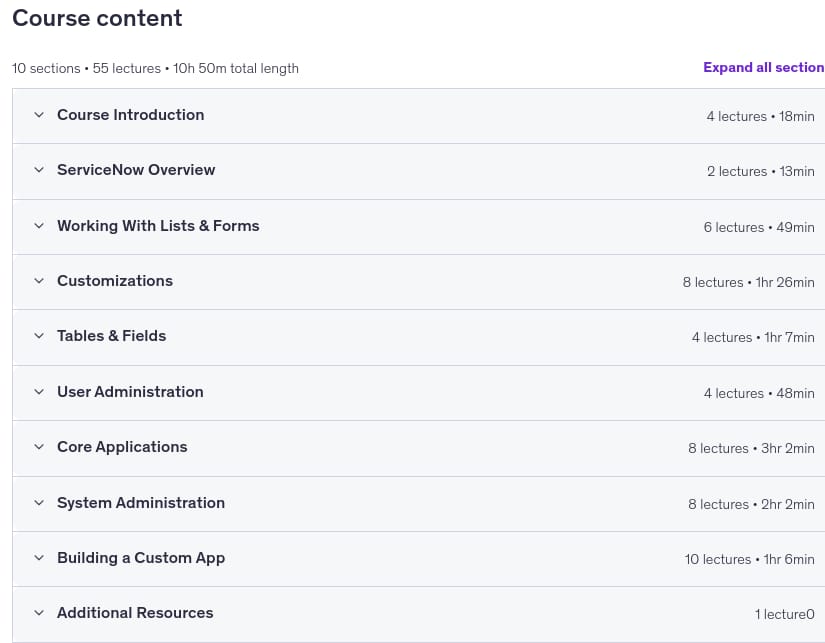Click the '1 lecture0' text
The width and height of the screenshot is (825, 643).
click(784, 615)
